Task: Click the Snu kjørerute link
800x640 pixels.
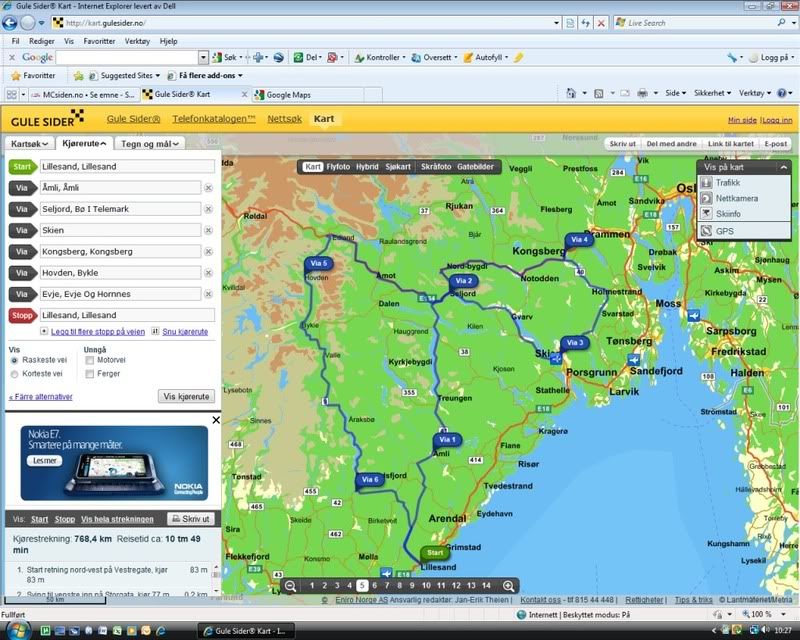Action: pos(185,332)
